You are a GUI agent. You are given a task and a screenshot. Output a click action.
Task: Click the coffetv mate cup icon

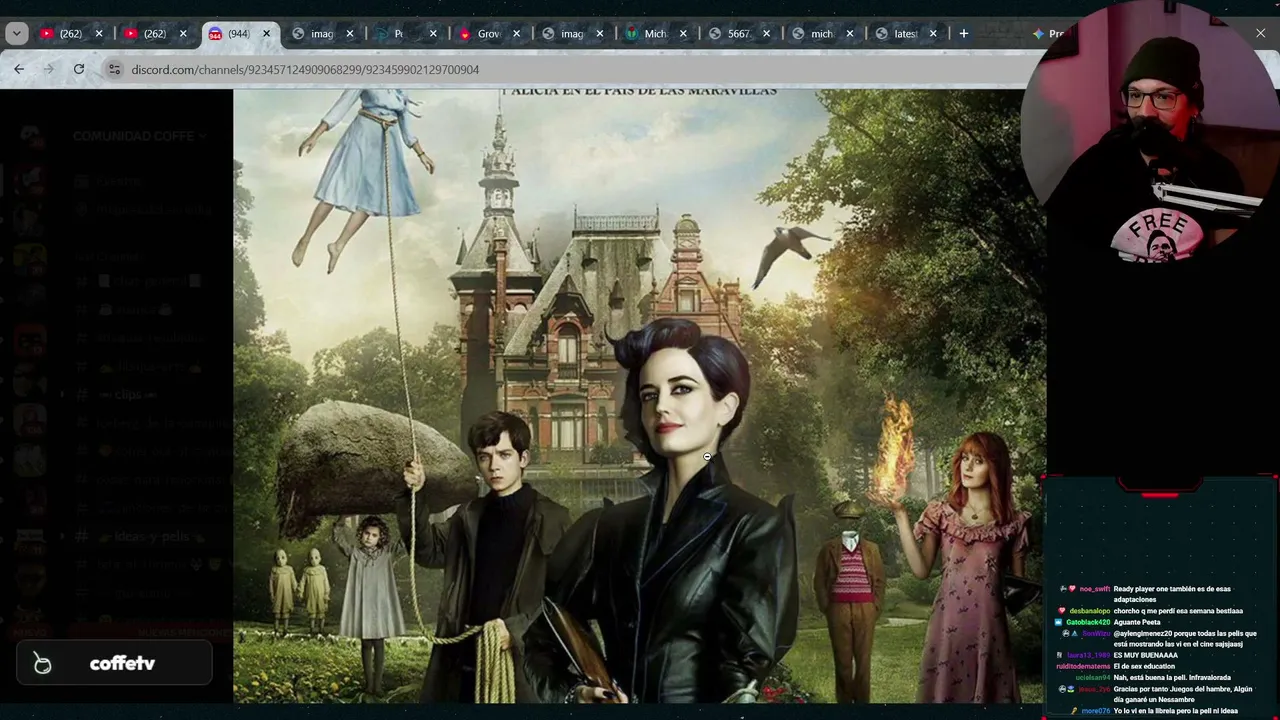42,663
